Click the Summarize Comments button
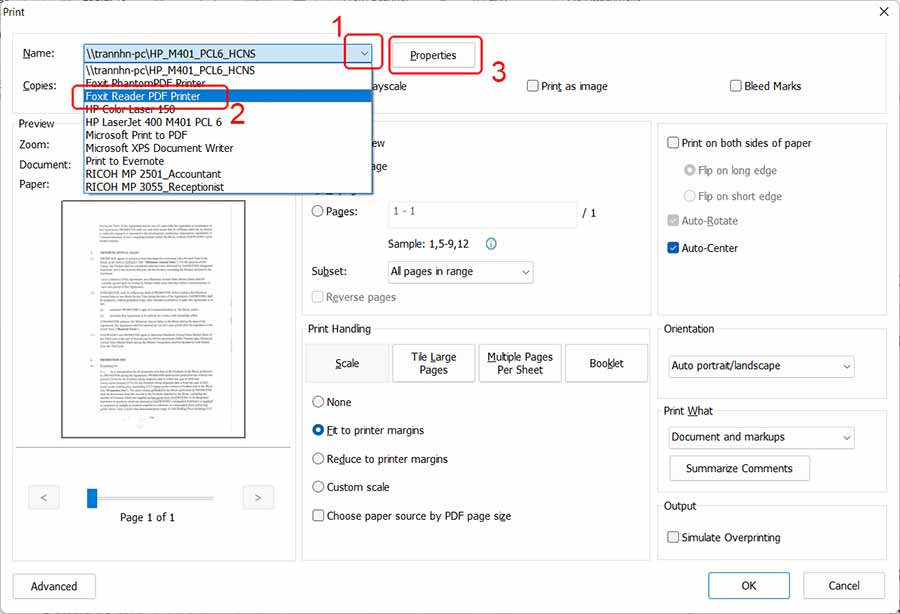Image resolution: width=900 pixels, height=614 pixels. [739, 468]
